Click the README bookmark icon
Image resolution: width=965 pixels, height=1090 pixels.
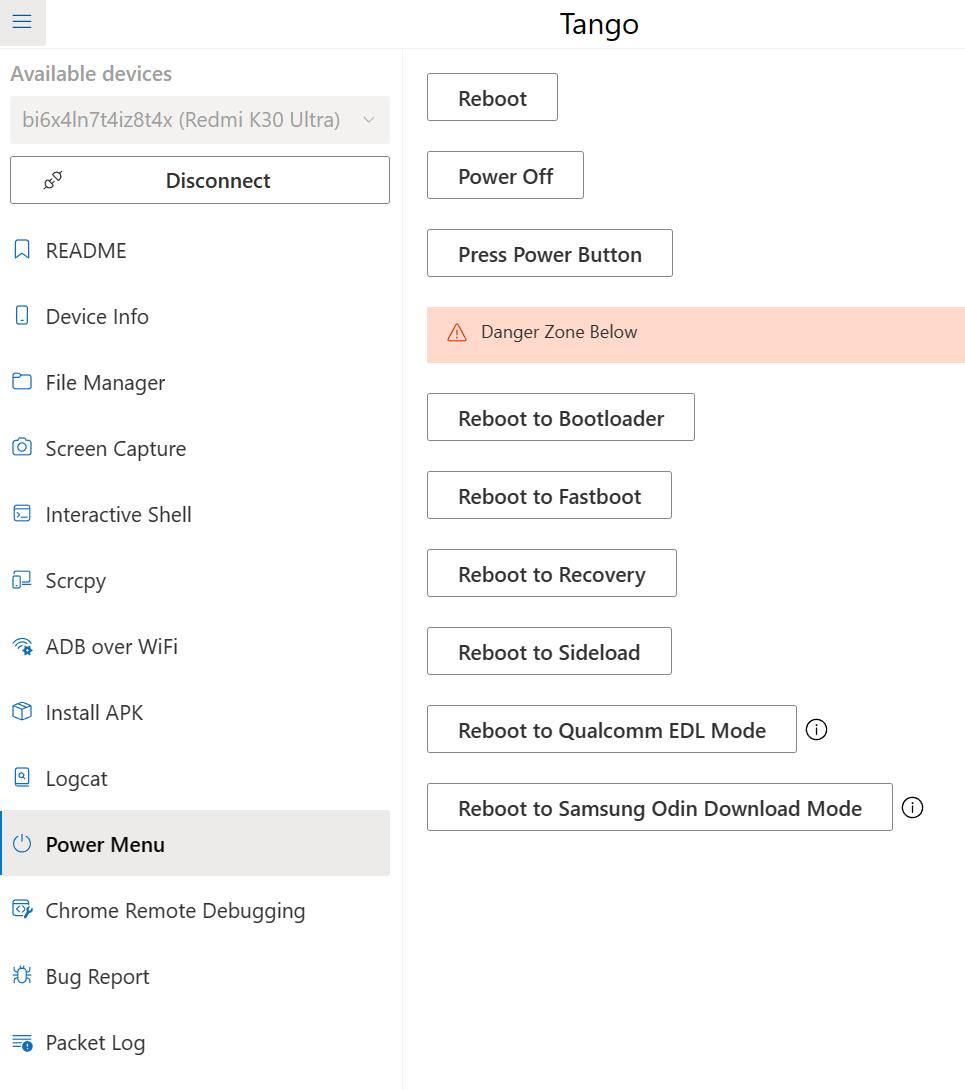(22, 250)
